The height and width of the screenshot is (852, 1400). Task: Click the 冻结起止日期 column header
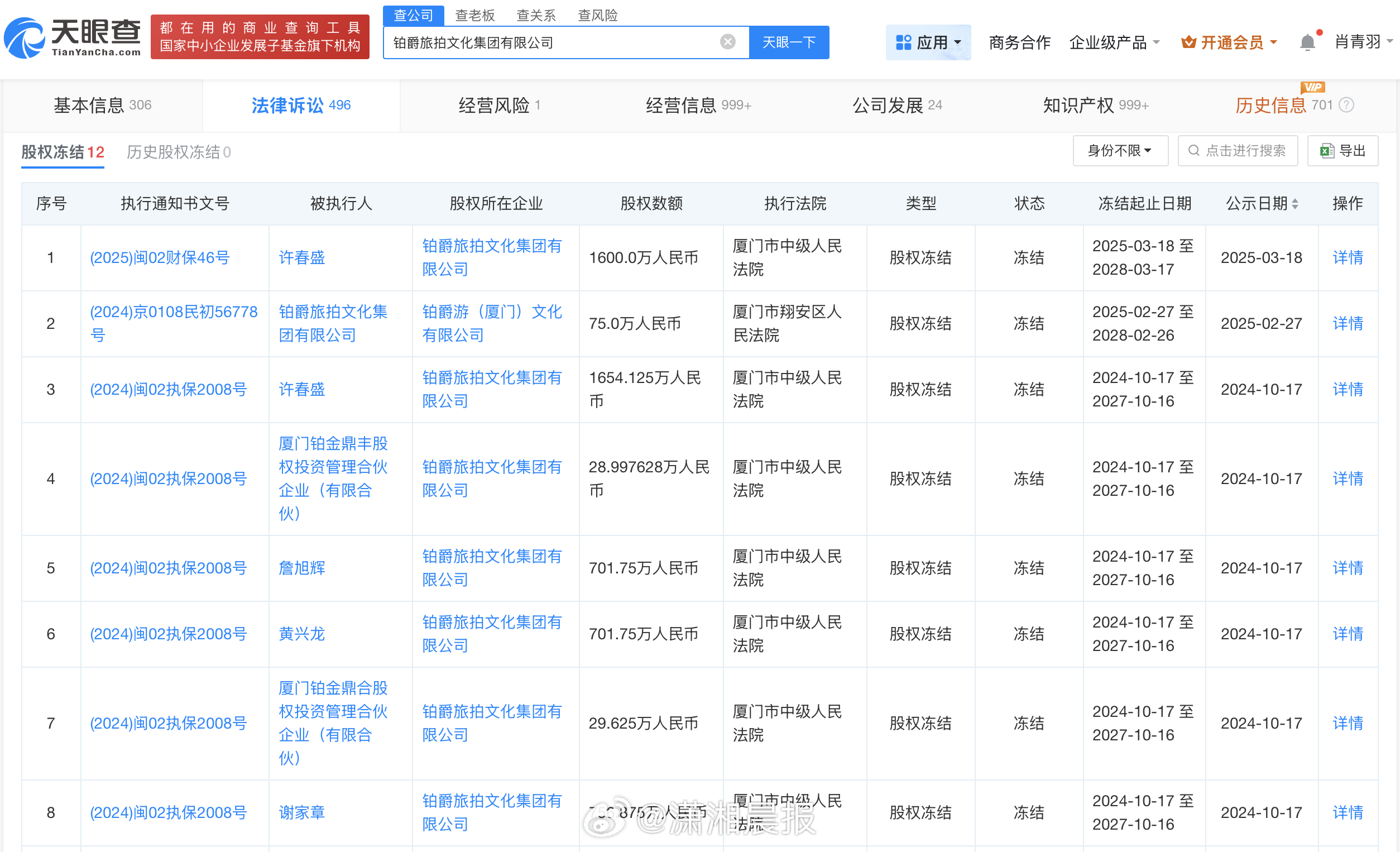(x=1144, y=203)
